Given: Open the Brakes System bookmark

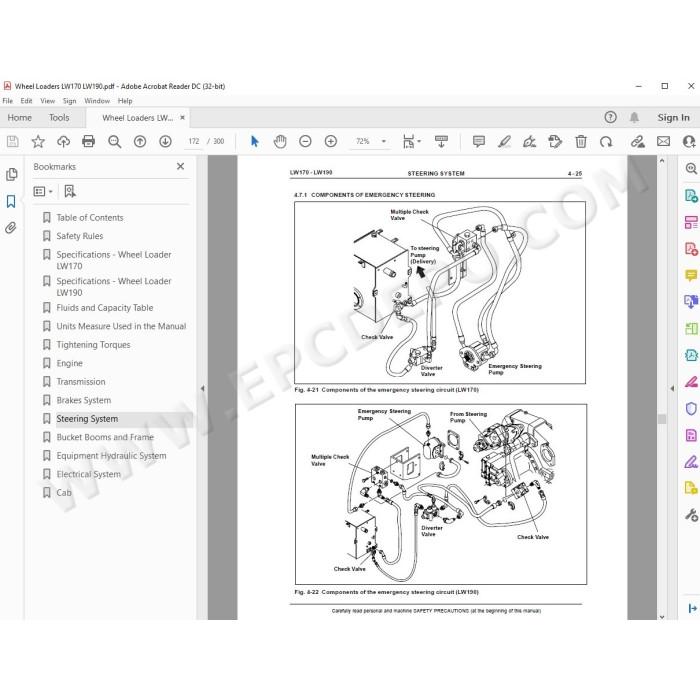Looking at the screenshot, I should (x=83, y=400).
